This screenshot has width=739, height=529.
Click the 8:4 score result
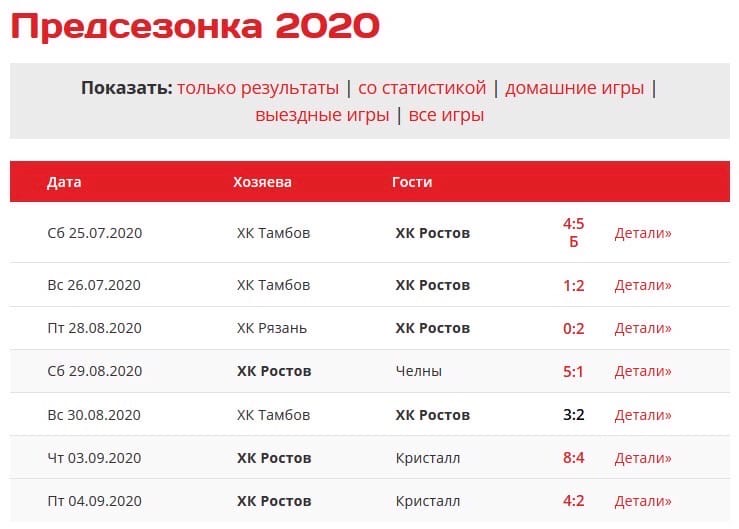click(574, 458)
